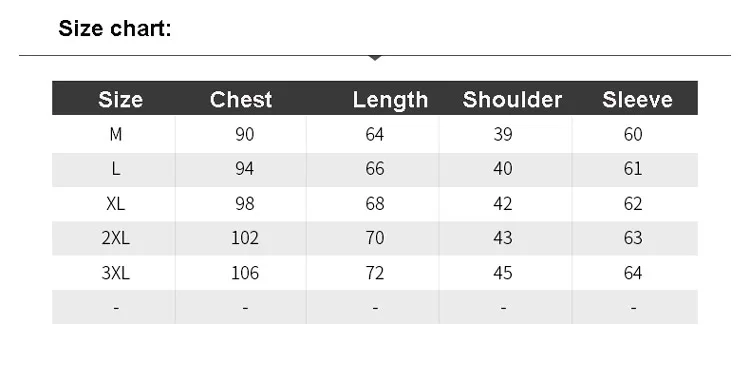
Task: Click the Size column header
Action: [x=121, y=100]
